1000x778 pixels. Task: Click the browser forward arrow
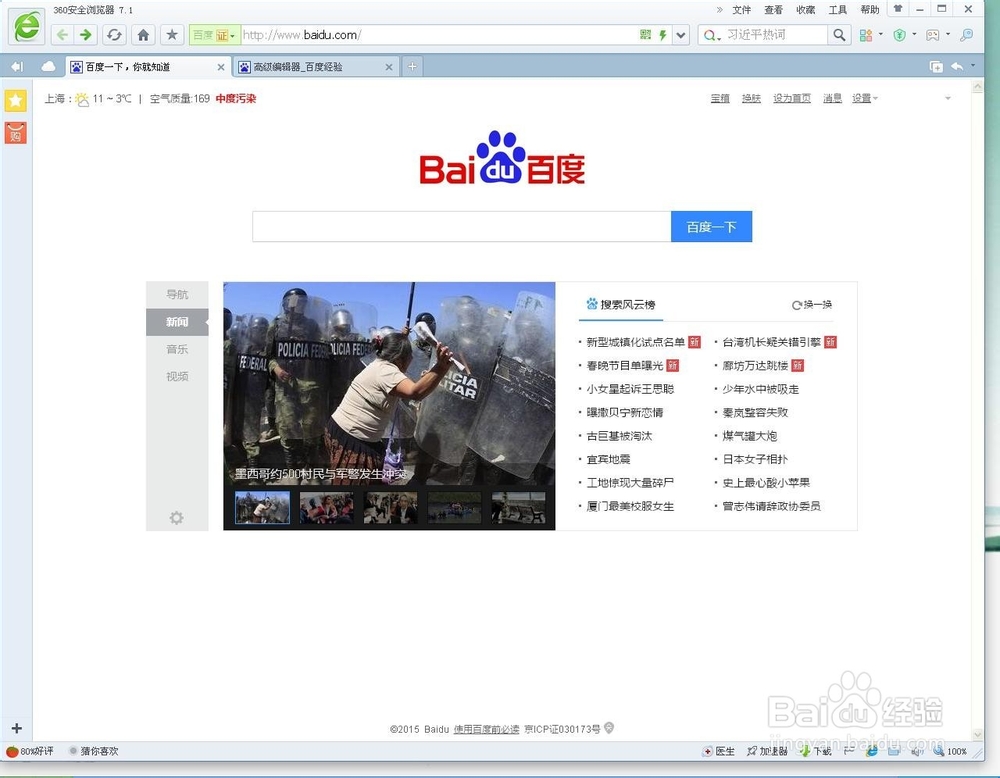(85, 34)
